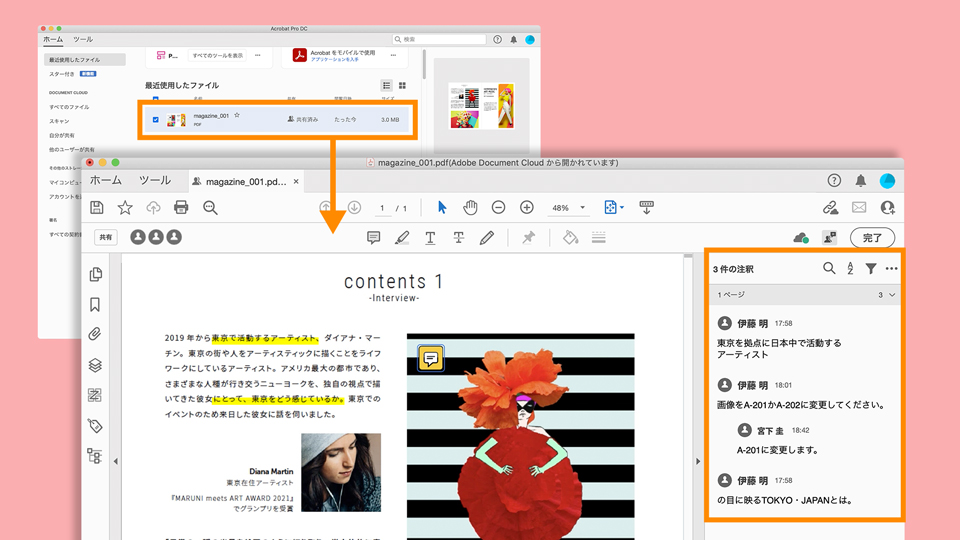Collapse the right comments pane arrow
The width and height of the screenshot is (960, 540).
pyautogui.click(x=698, y=462)
